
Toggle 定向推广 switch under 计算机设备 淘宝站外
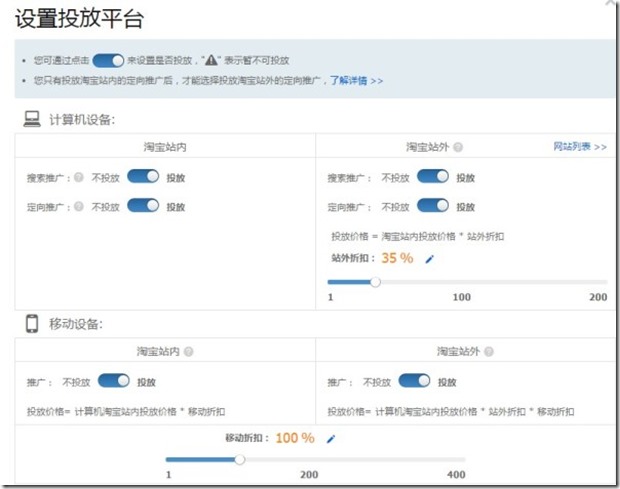tap(433, 207)
